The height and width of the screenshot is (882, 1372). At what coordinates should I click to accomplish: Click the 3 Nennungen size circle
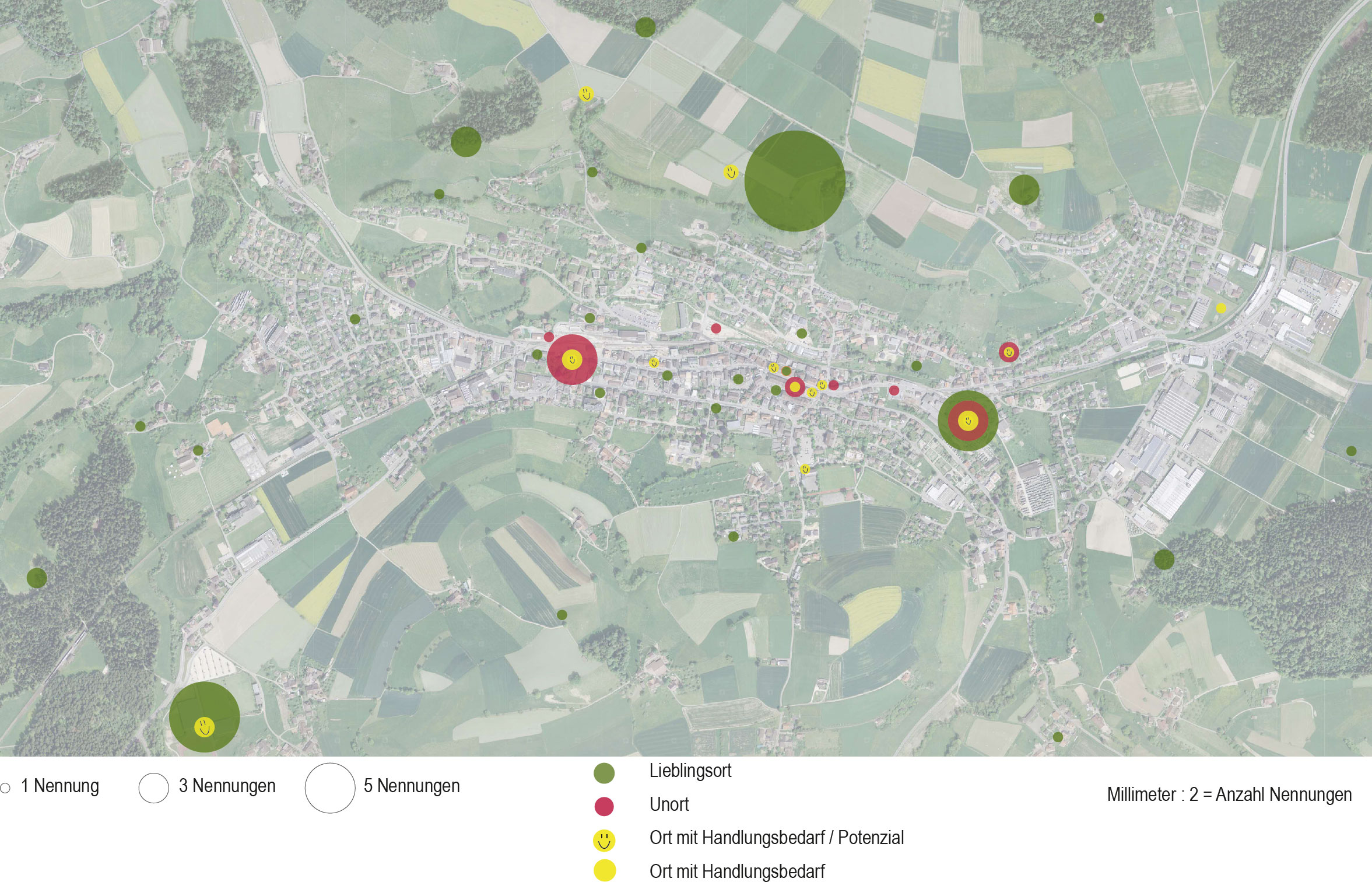[x=154, y=788]
